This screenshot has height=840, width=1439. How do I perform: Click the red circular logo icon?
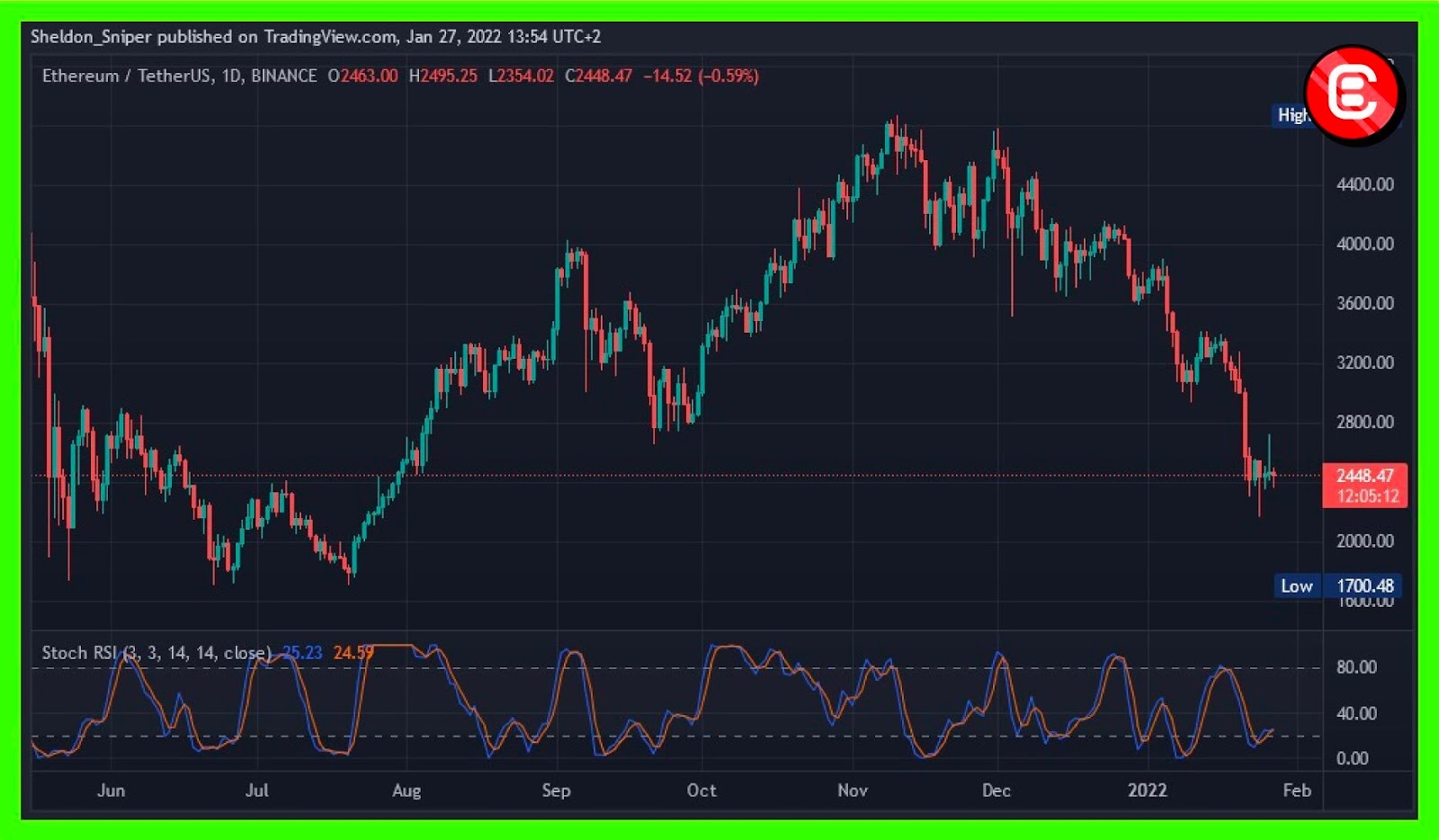coord(1353,94)
